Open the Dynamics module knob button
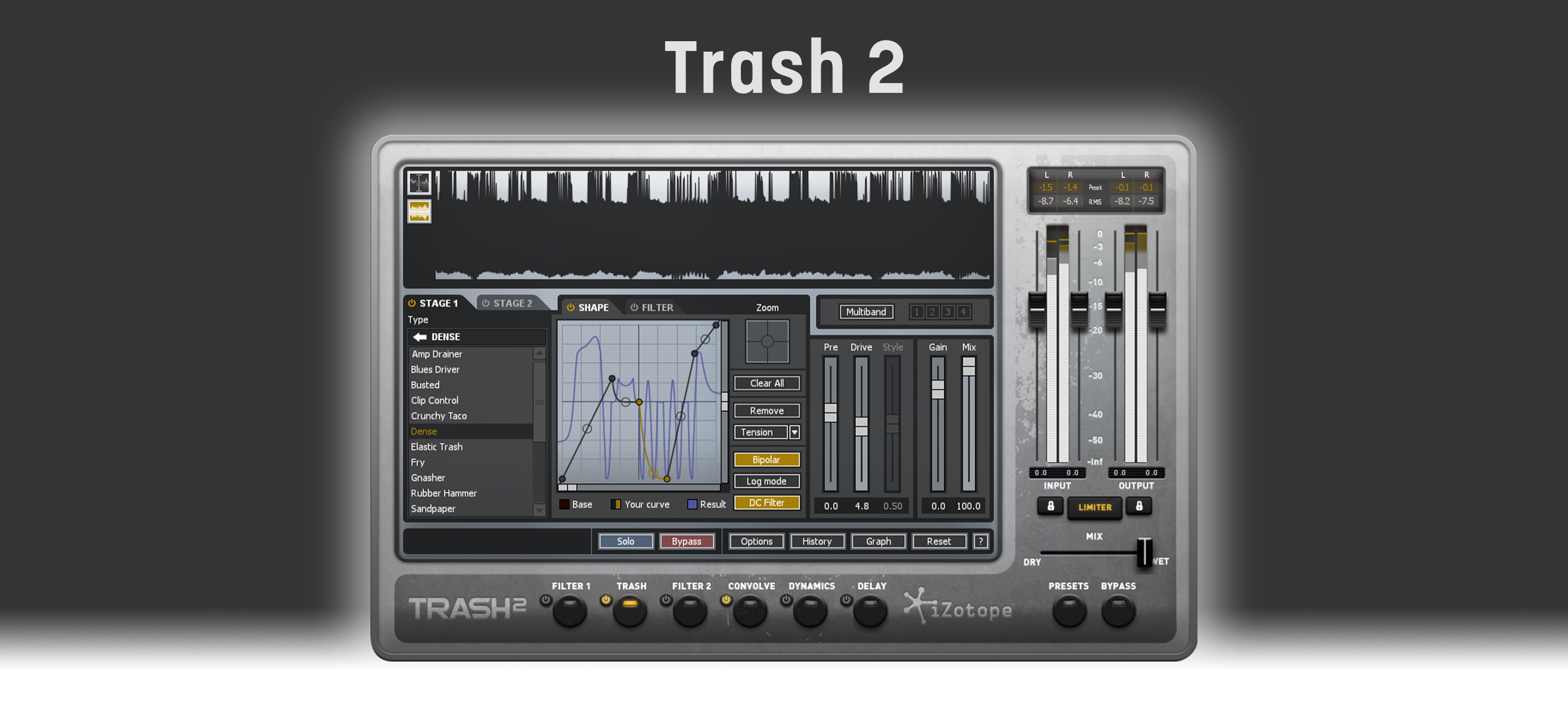The image size is (1568, 706). point(810,611)
